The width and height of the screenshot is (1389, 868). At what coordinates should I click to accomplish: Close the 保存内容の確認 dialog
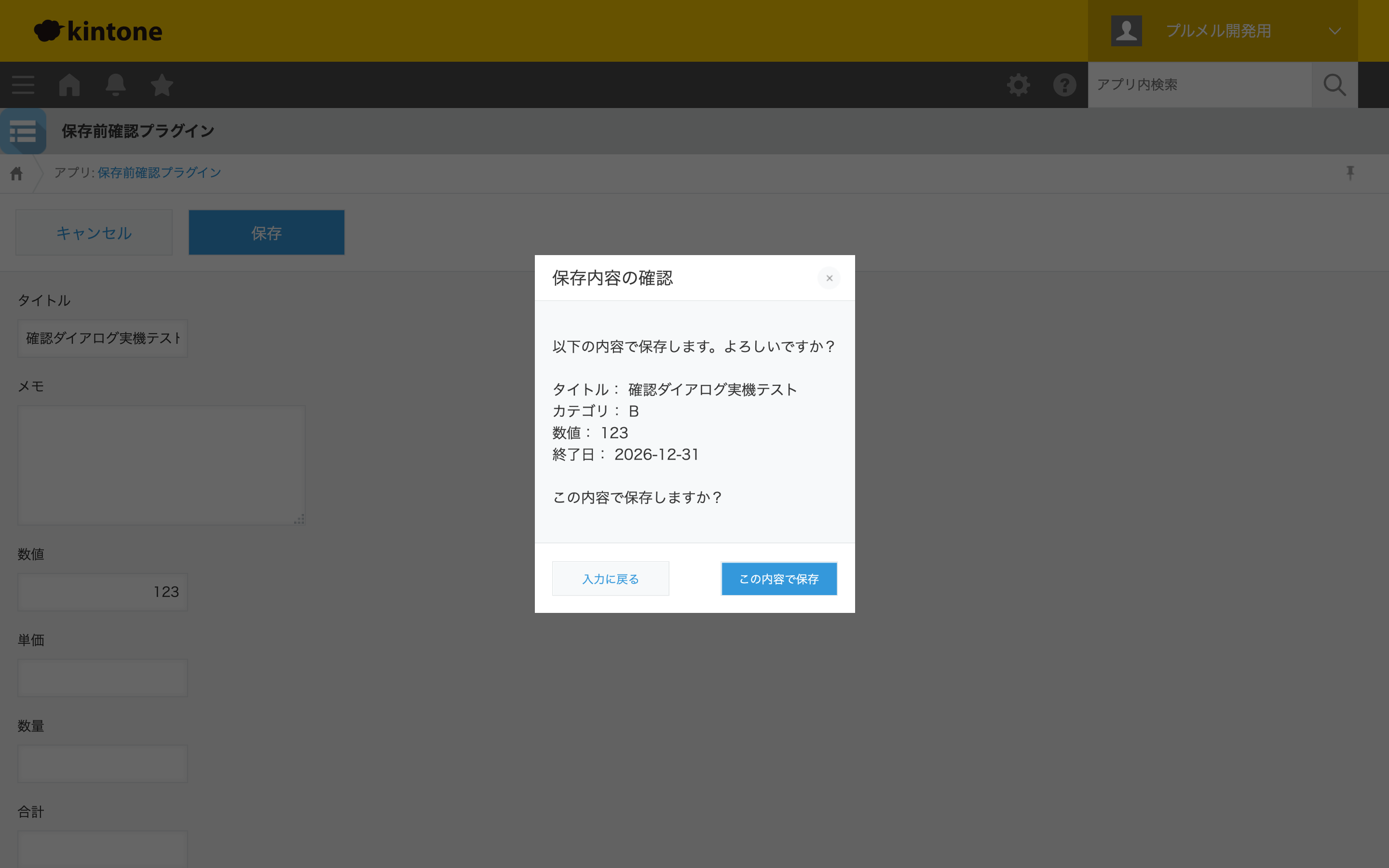pos(829,278)
